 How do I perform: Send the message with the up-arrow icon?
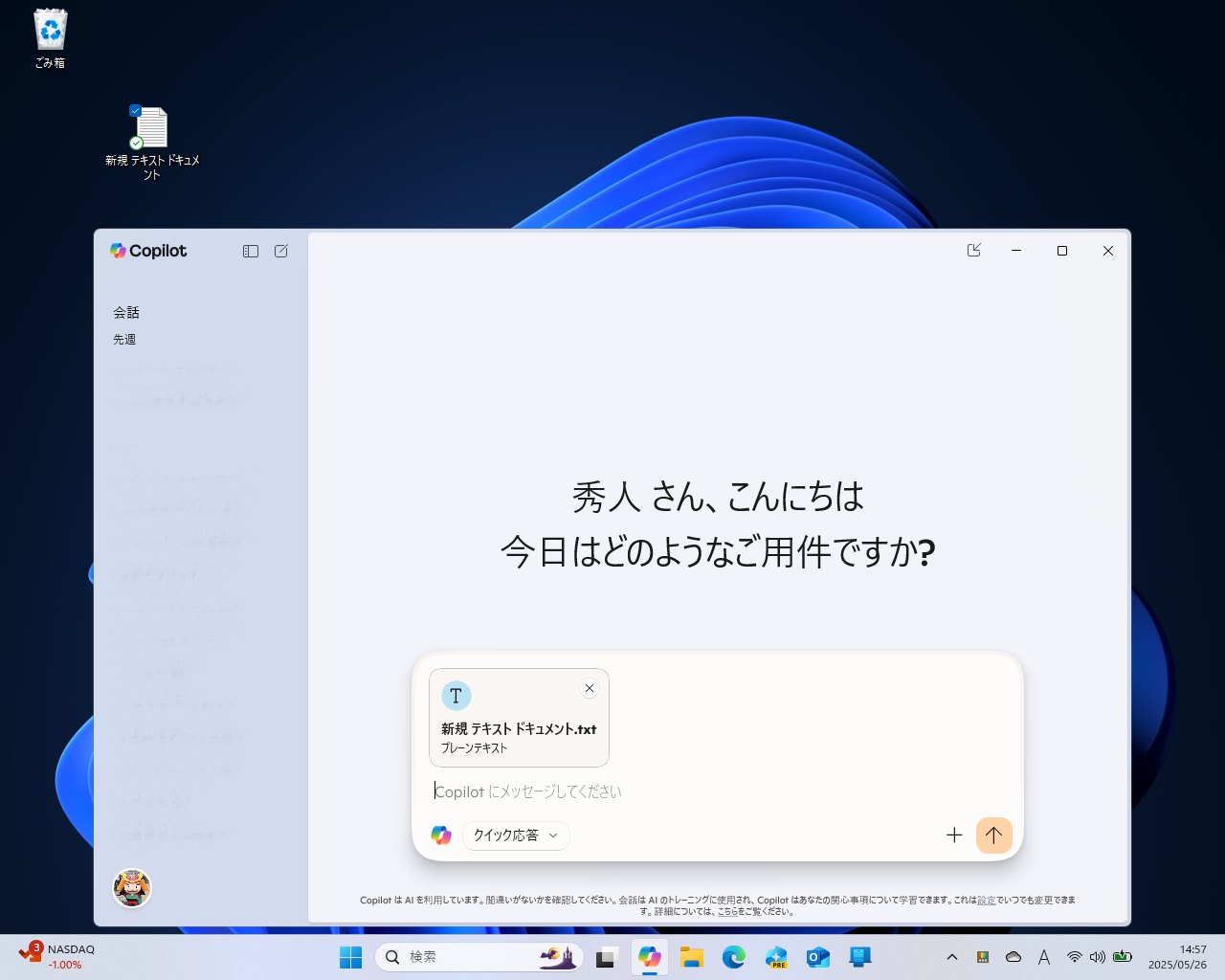pos(993,835)
